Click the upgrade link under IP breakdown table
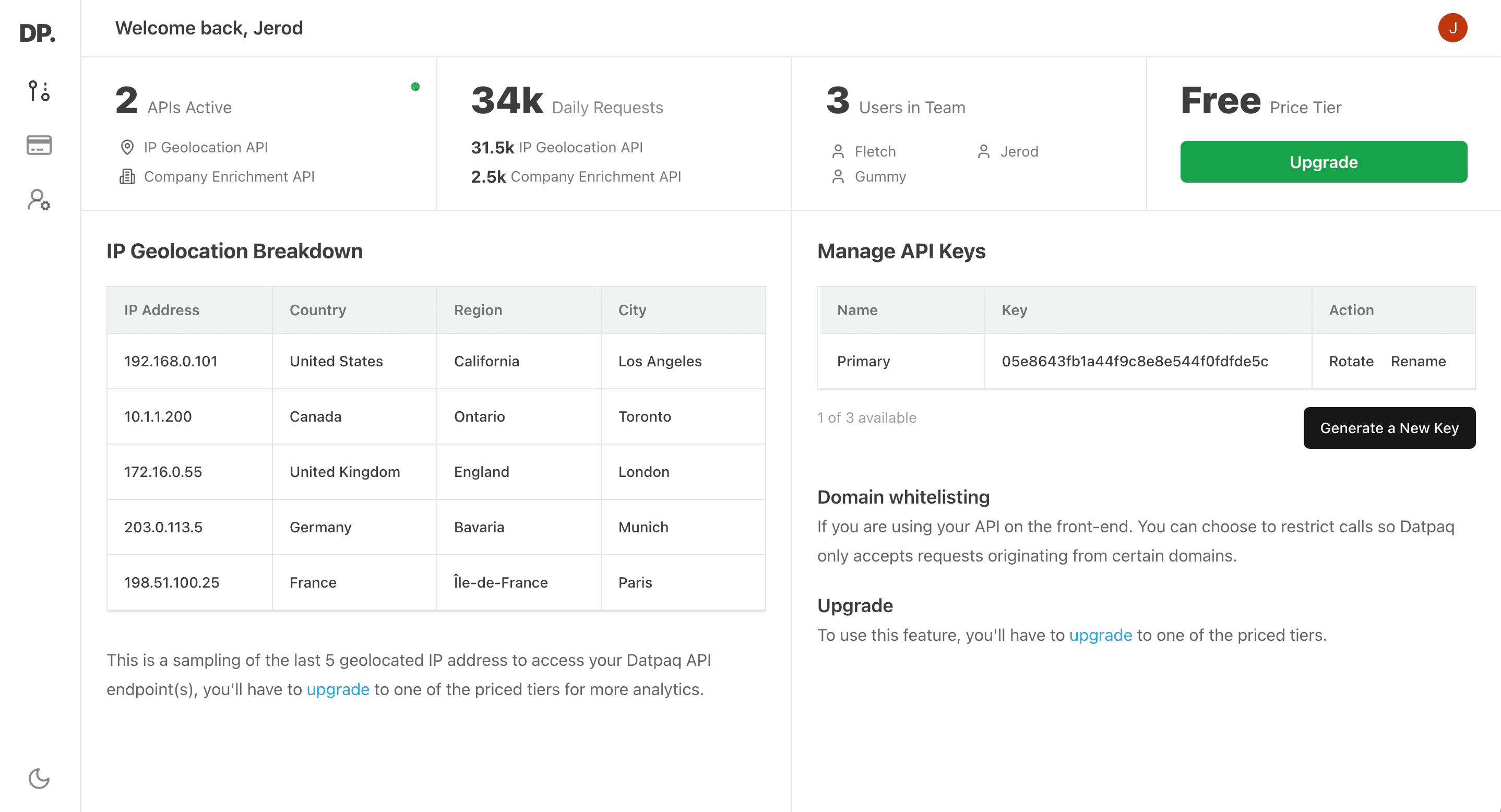Image resolution: width=1501 pixels, height=812 pixels. tap(338, 689)
